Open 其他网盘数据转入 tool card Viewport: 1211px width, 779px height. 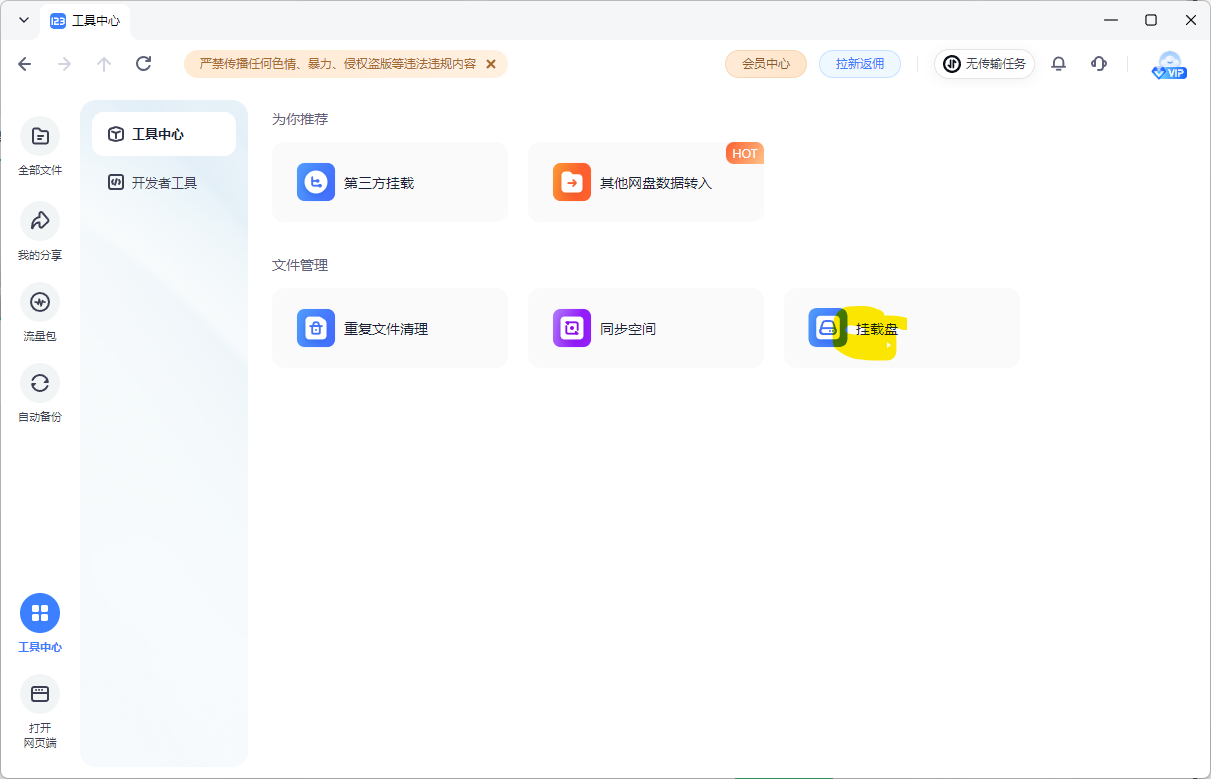tap(645, 182)
